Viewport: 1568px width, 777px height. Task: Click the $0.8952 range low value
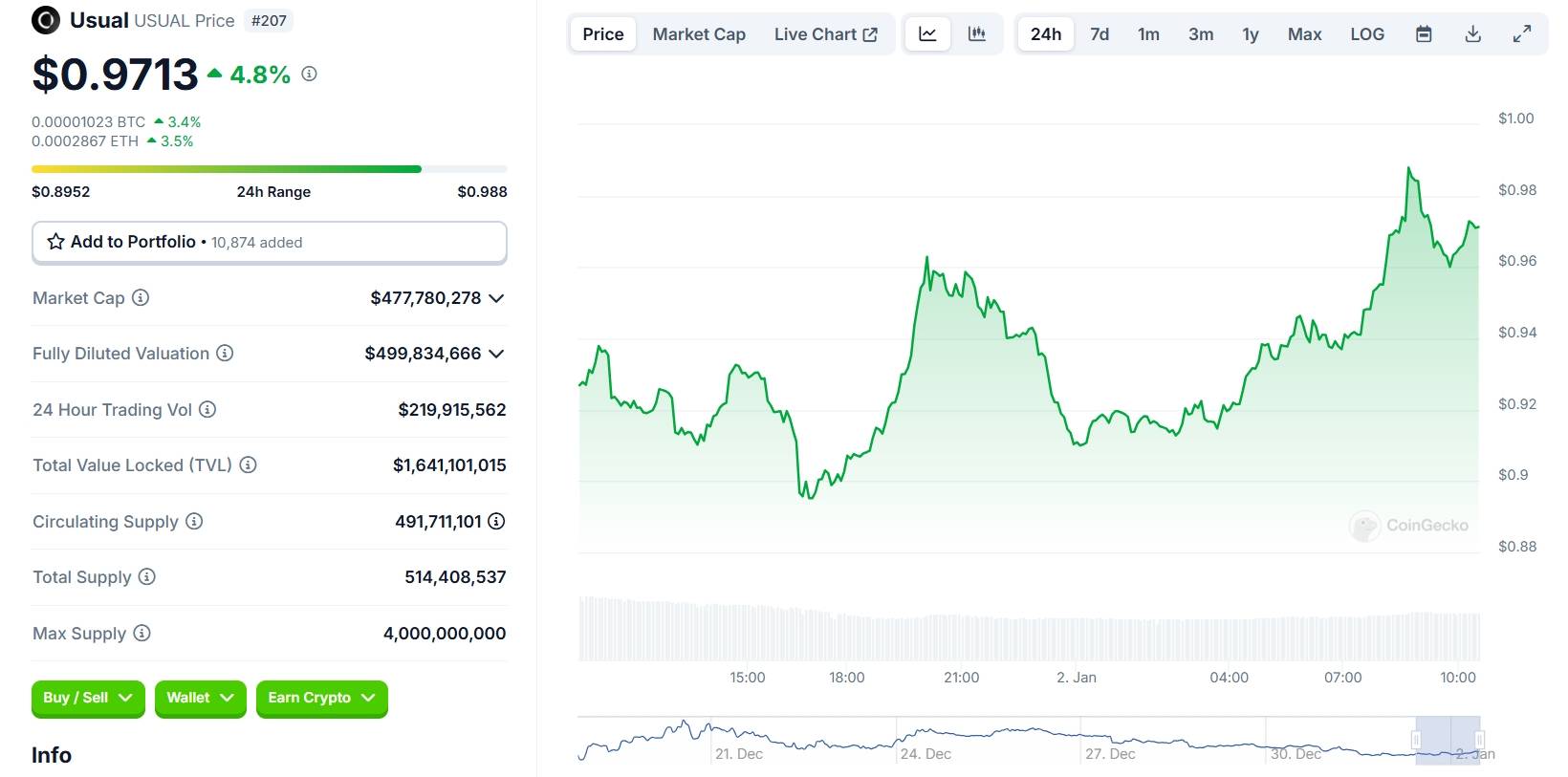[x=61, y=192]
